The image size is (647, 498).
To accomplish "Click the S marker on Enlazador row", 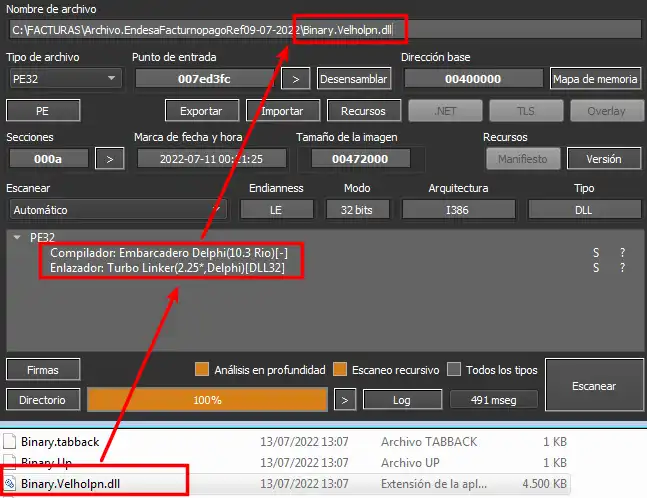I will (x=596, y=268).
